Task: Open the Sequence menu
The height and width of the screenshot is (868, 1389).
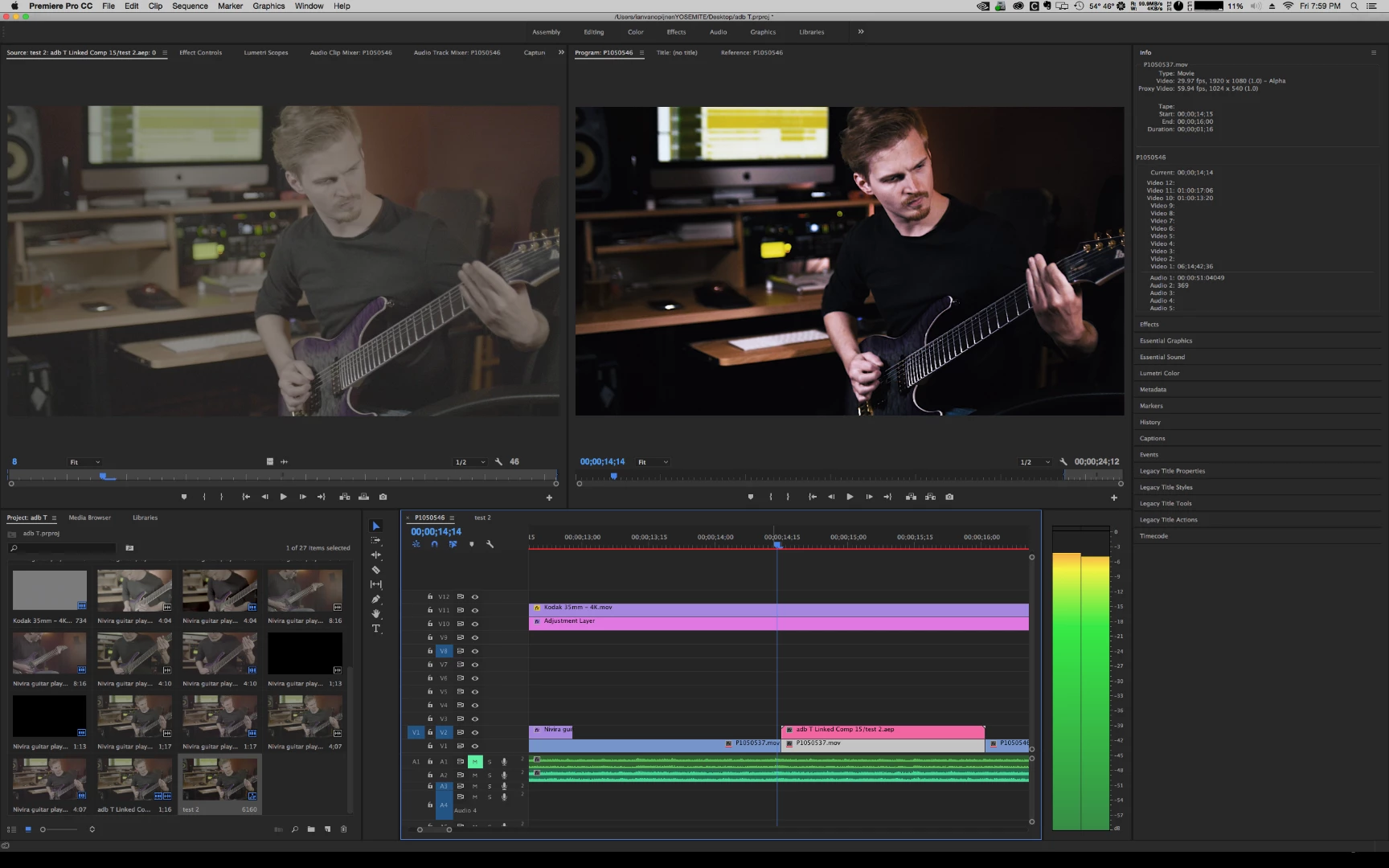Action: (190, 6)
